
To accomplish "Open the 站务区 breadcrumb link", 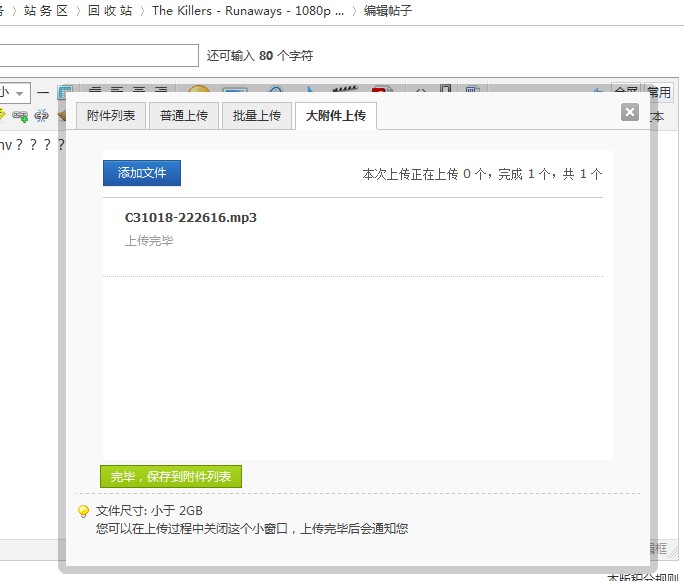I will [x=46, y=10].
